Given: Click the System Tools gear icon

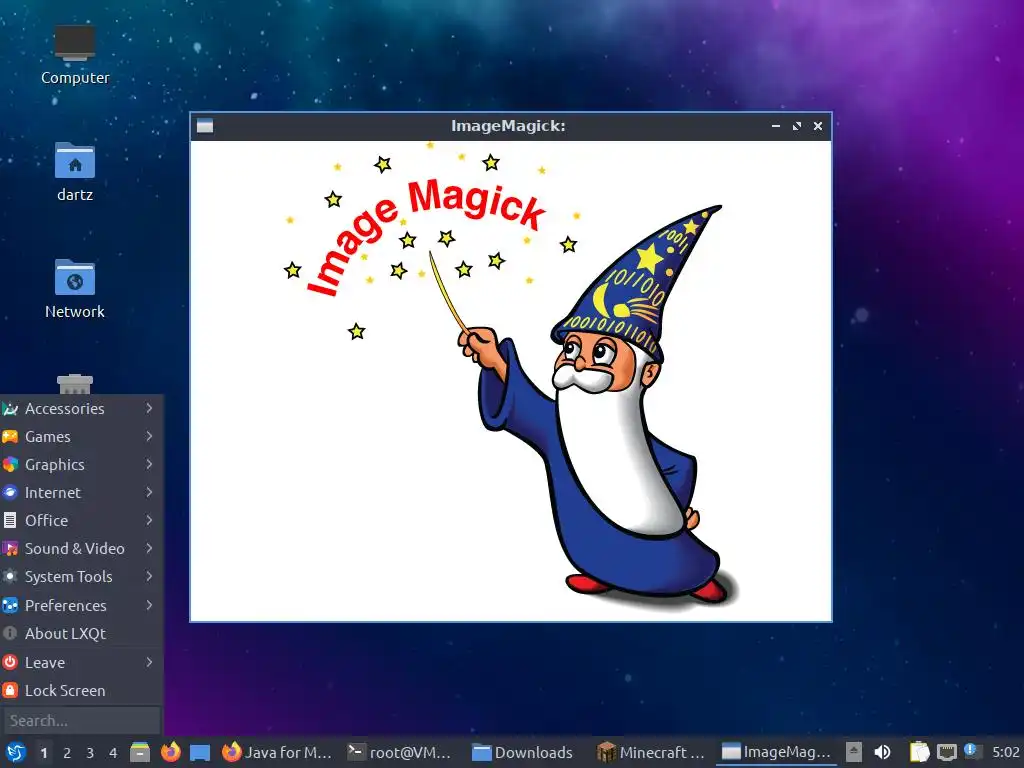Looking at the screenshot, I should point(10,577).
